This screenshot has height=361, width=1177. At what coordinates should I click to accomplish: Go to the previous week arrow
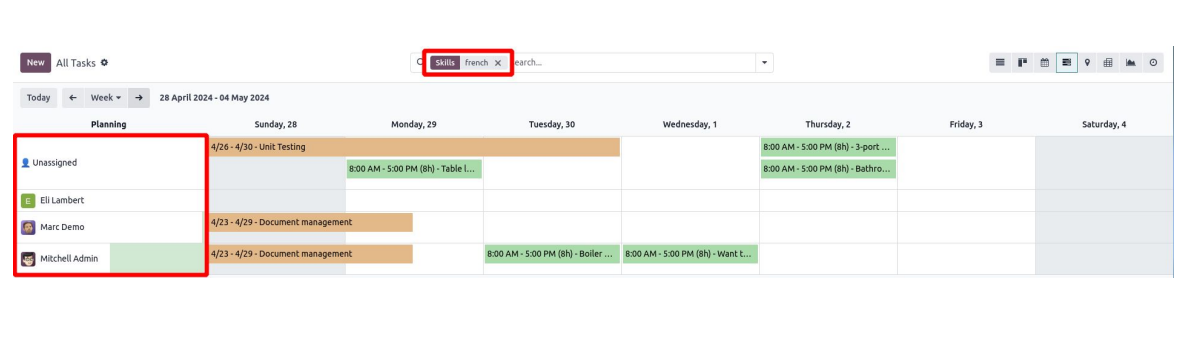(x=73, y=98)
